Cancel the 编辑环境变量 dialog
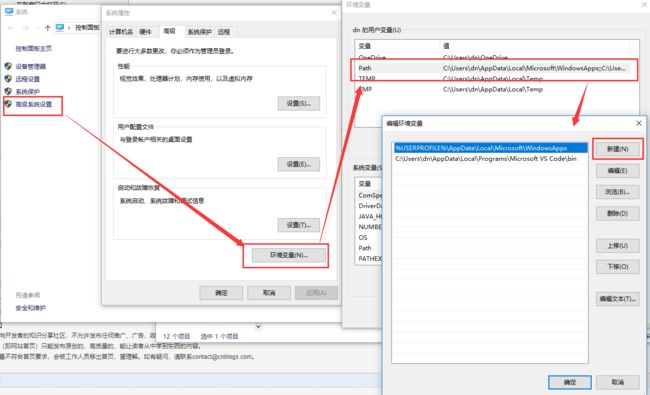 (x=618, y=382)
